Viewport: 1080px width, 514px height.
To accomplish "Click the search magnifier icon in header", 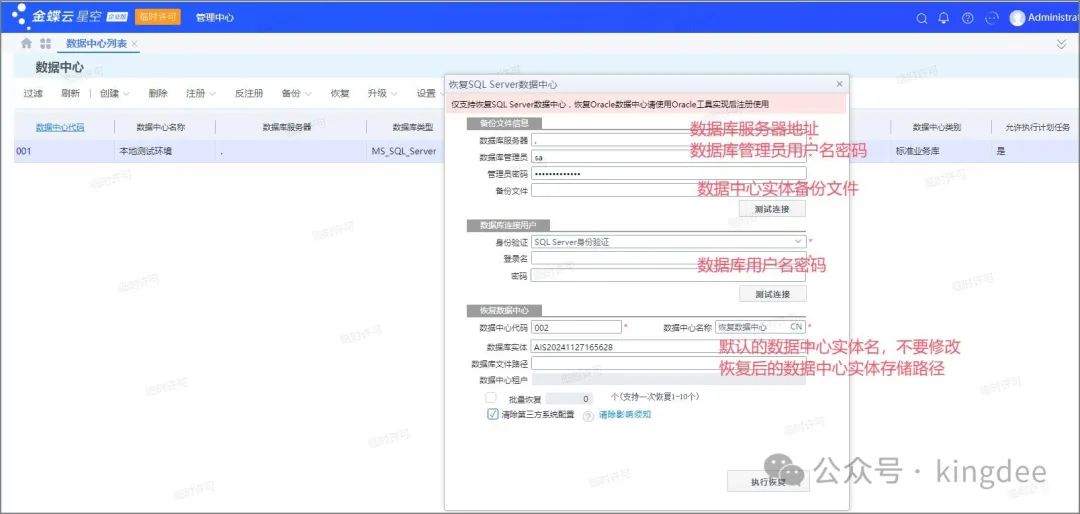I will [x=922, y=18].
